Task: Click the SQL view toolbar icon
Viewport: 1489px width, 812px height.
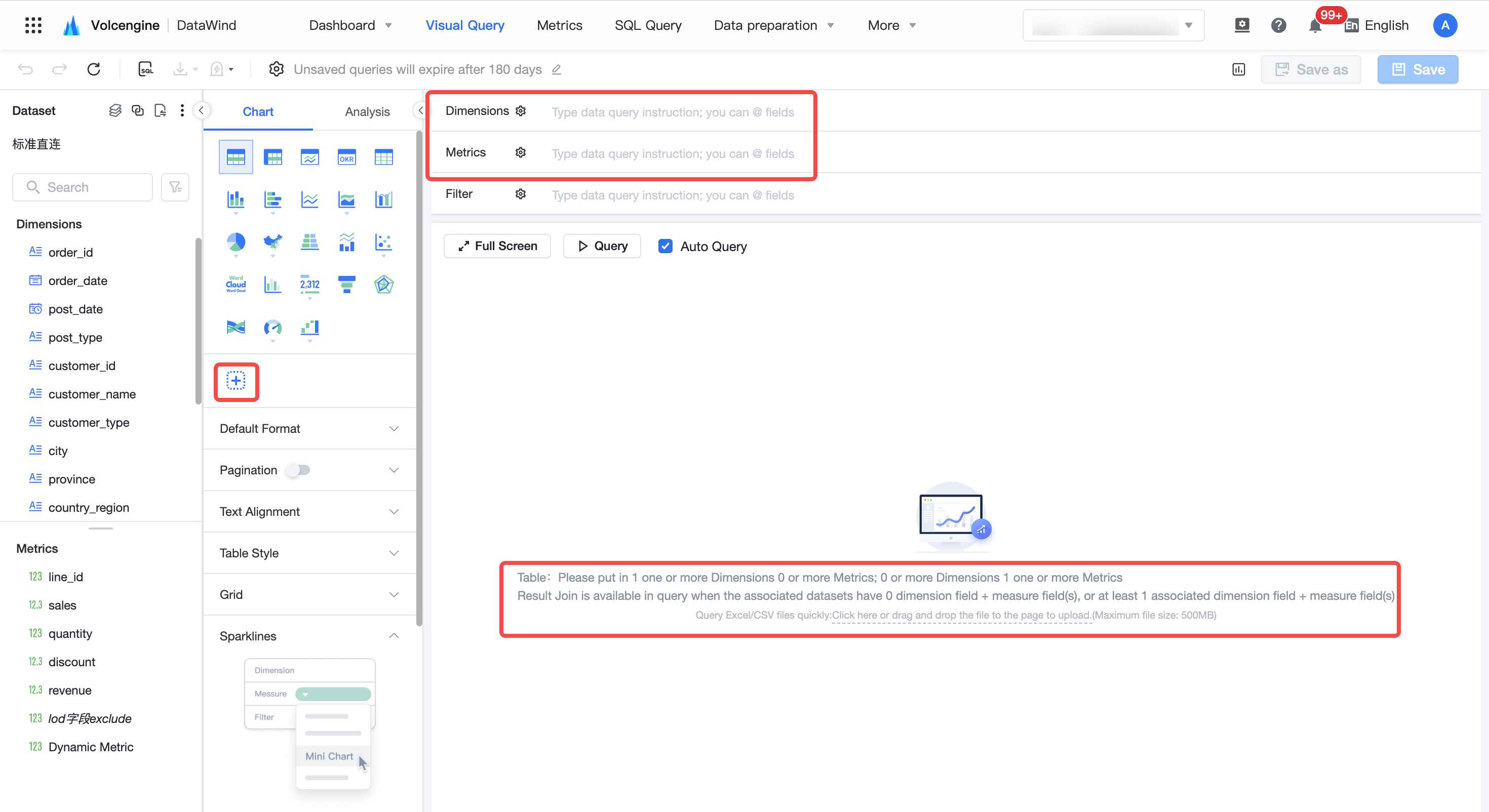Action: 146,69
